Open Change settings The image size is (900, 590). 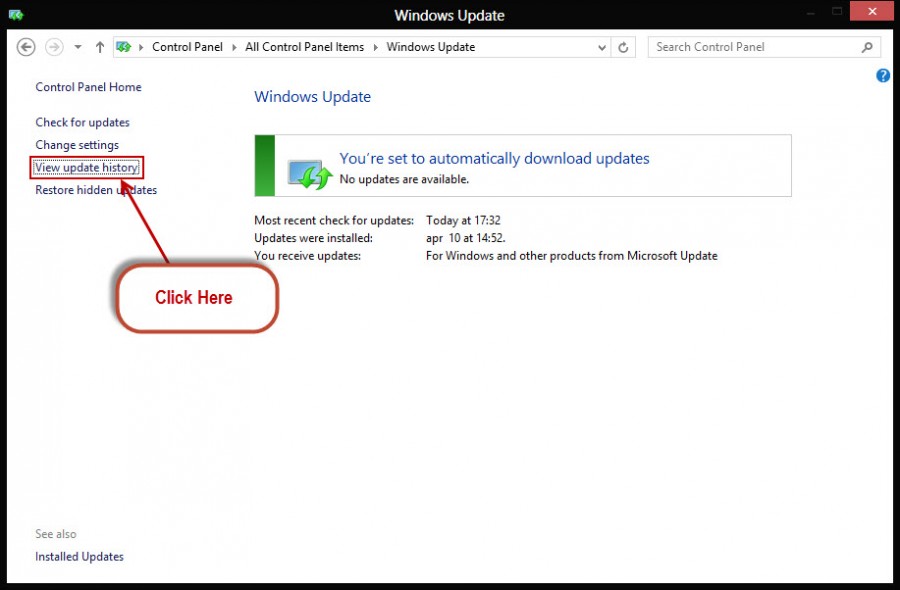tap(77, 145)
